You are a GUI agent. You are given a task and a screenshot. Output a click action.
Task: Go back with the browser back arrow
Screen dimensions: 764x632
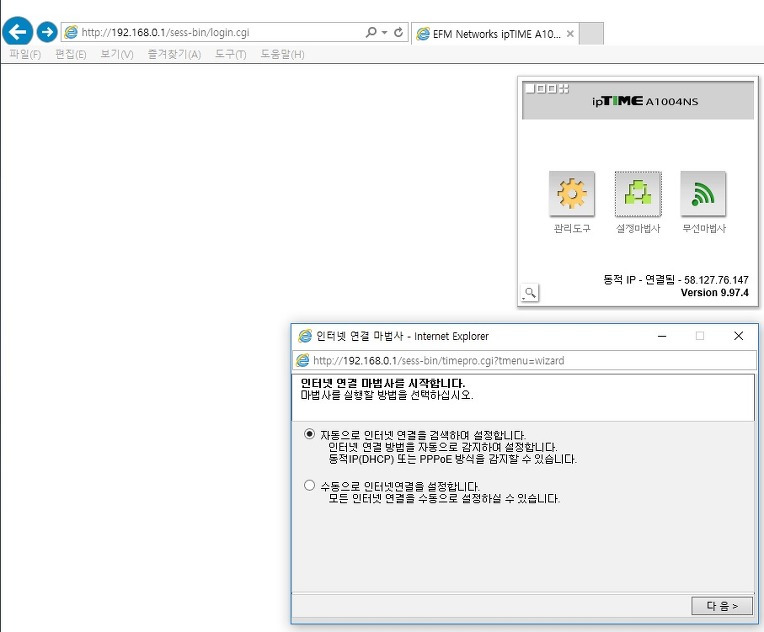pos(18,32)
